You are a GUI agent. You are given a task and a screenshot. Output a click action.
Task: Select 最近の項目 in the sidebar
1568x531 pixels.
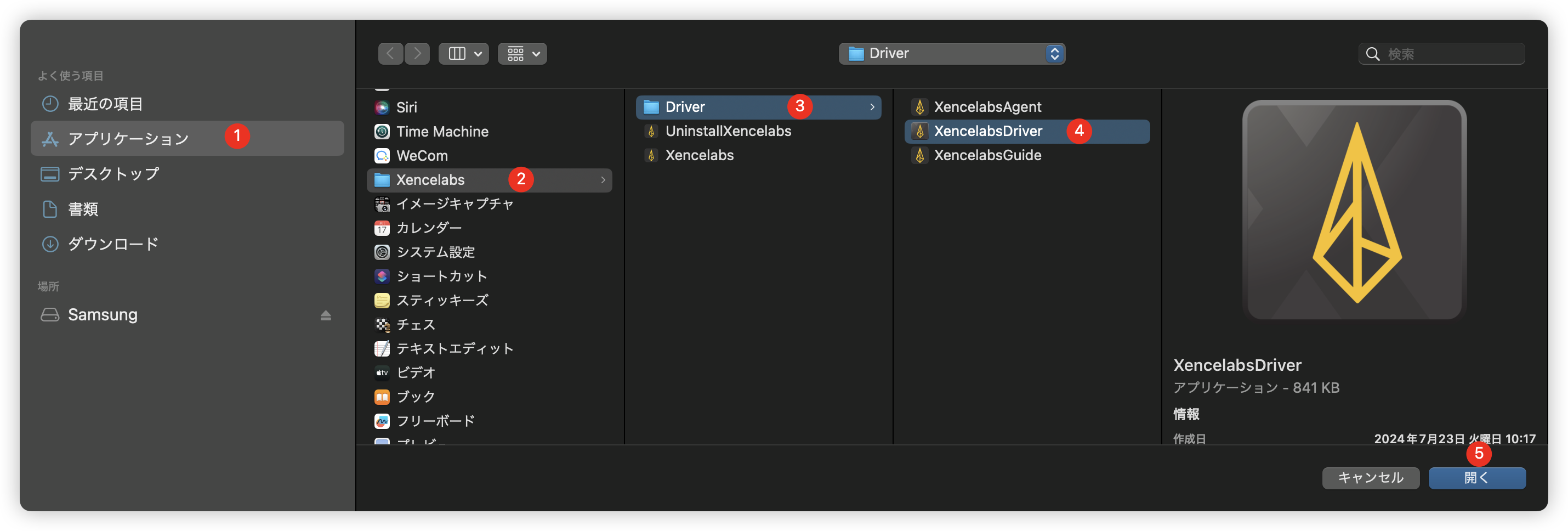[187, 104]
